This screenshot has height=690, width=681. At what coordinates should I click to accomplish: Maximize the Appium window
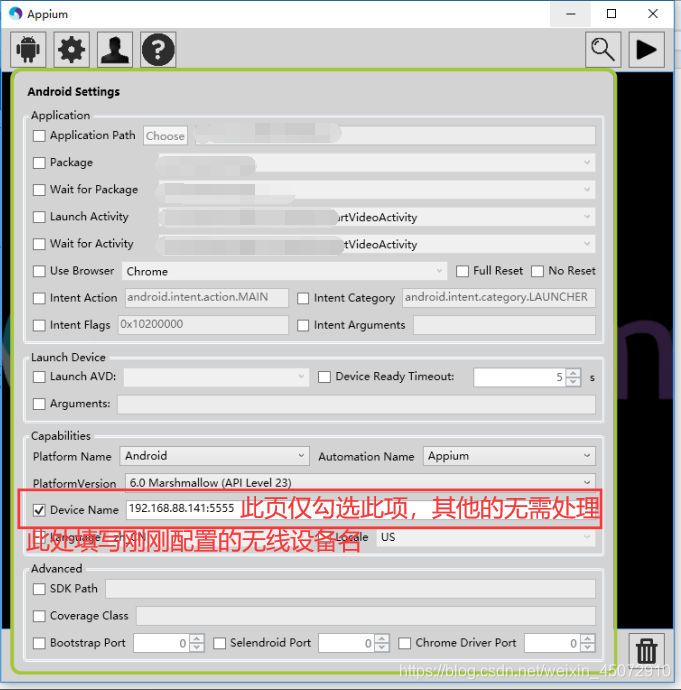(x=611, y=14)
